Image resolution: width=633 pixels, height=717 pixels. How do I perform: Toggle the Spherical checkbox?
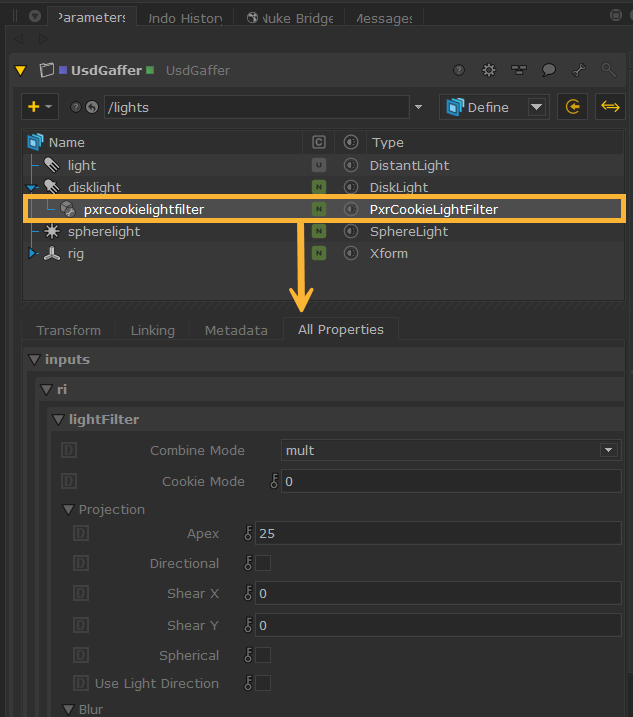[263, 656]
